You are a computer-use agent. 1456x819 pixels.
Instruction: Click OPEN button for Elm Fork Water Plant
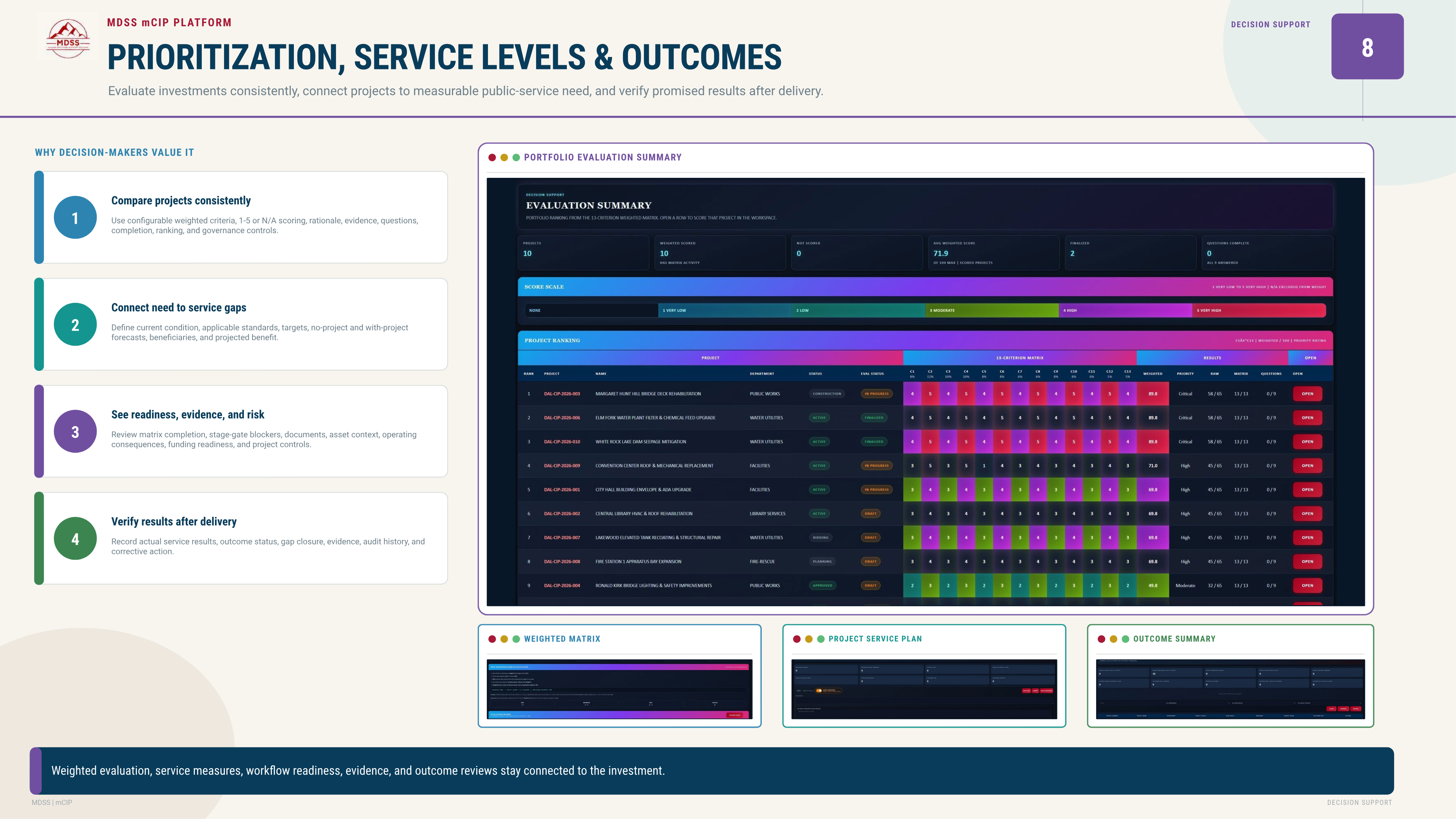click(x=1307, y=418)
